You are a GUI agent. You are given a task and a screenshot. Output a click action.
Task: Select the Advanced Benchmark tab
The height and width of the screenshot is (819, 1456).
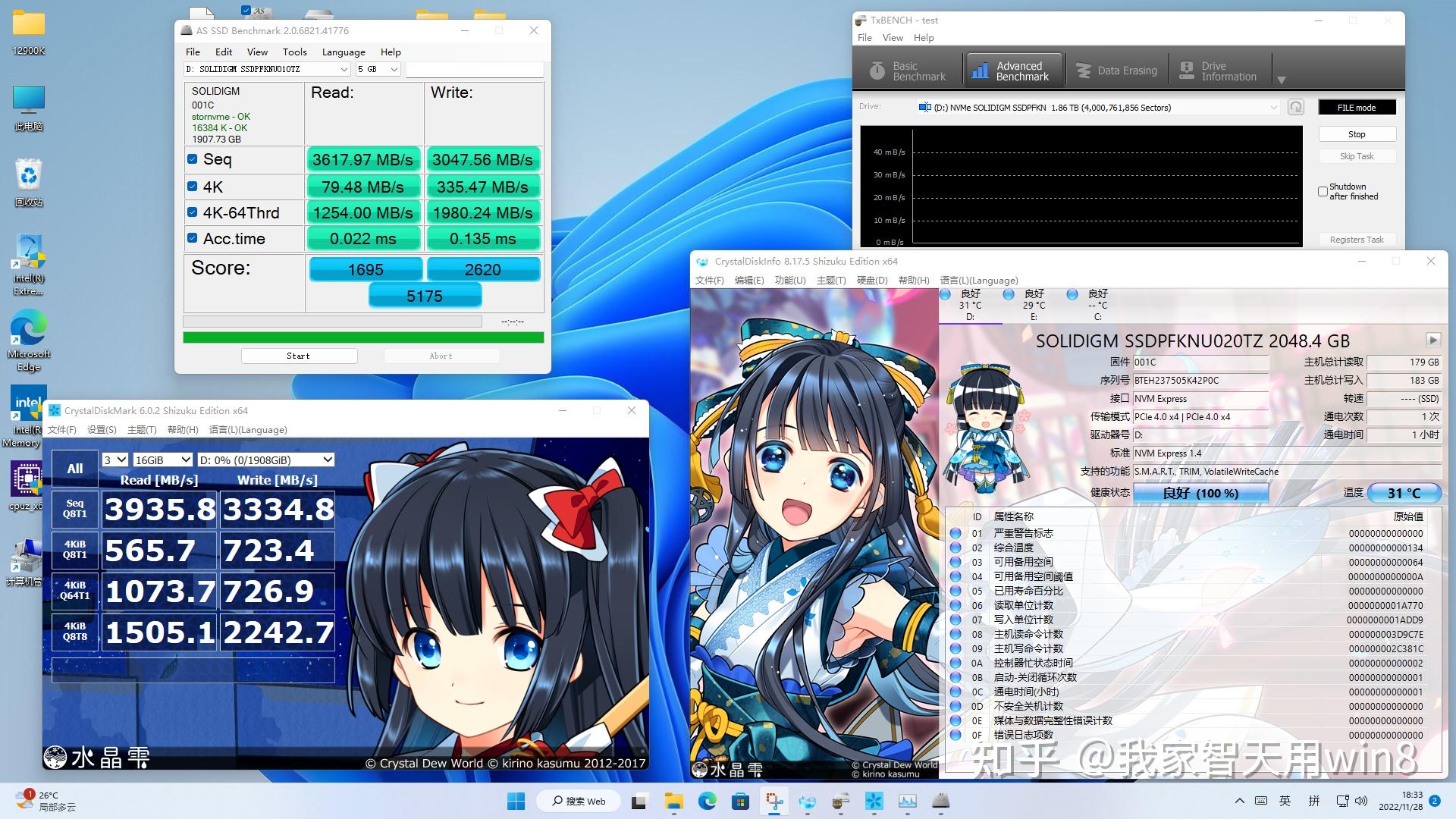(1013, 70)
